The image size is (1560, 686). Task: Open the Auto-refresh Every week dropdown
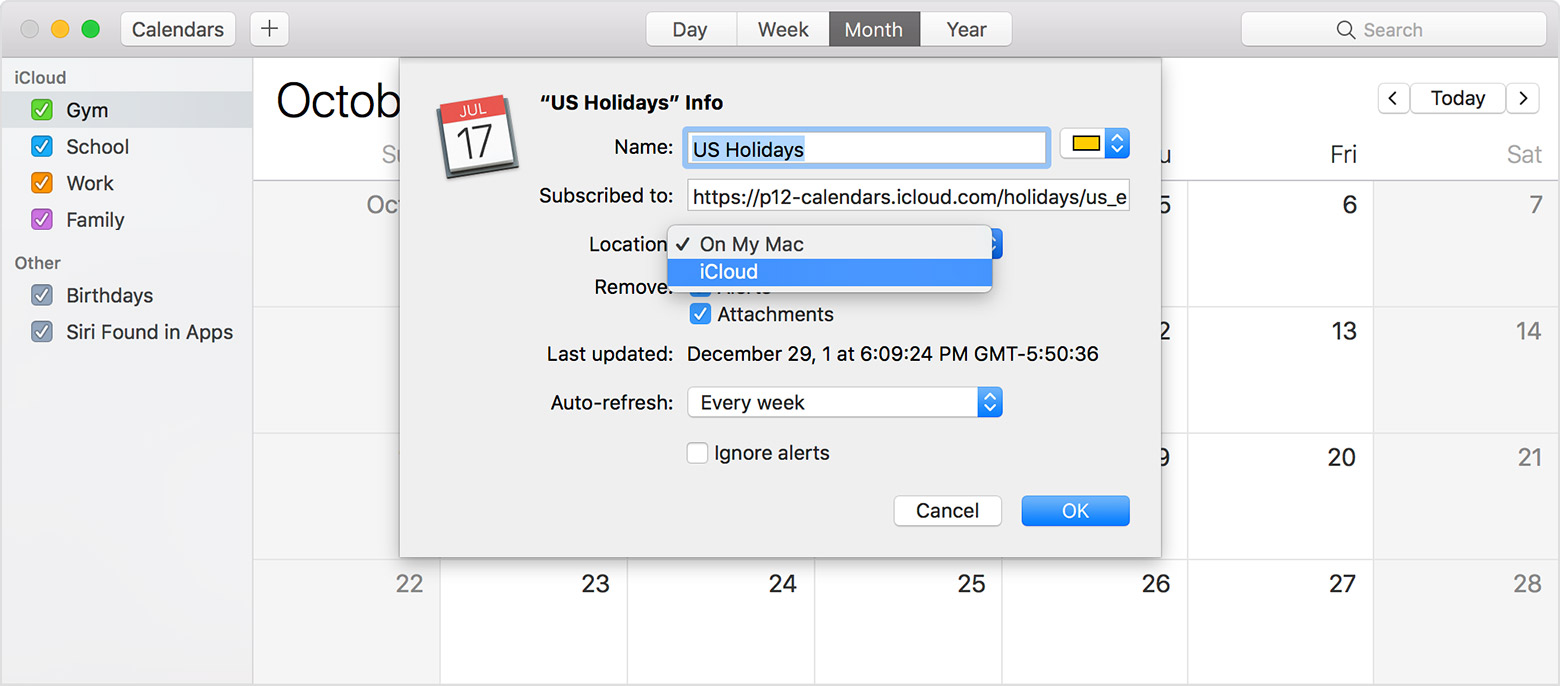tap(844, 403)
